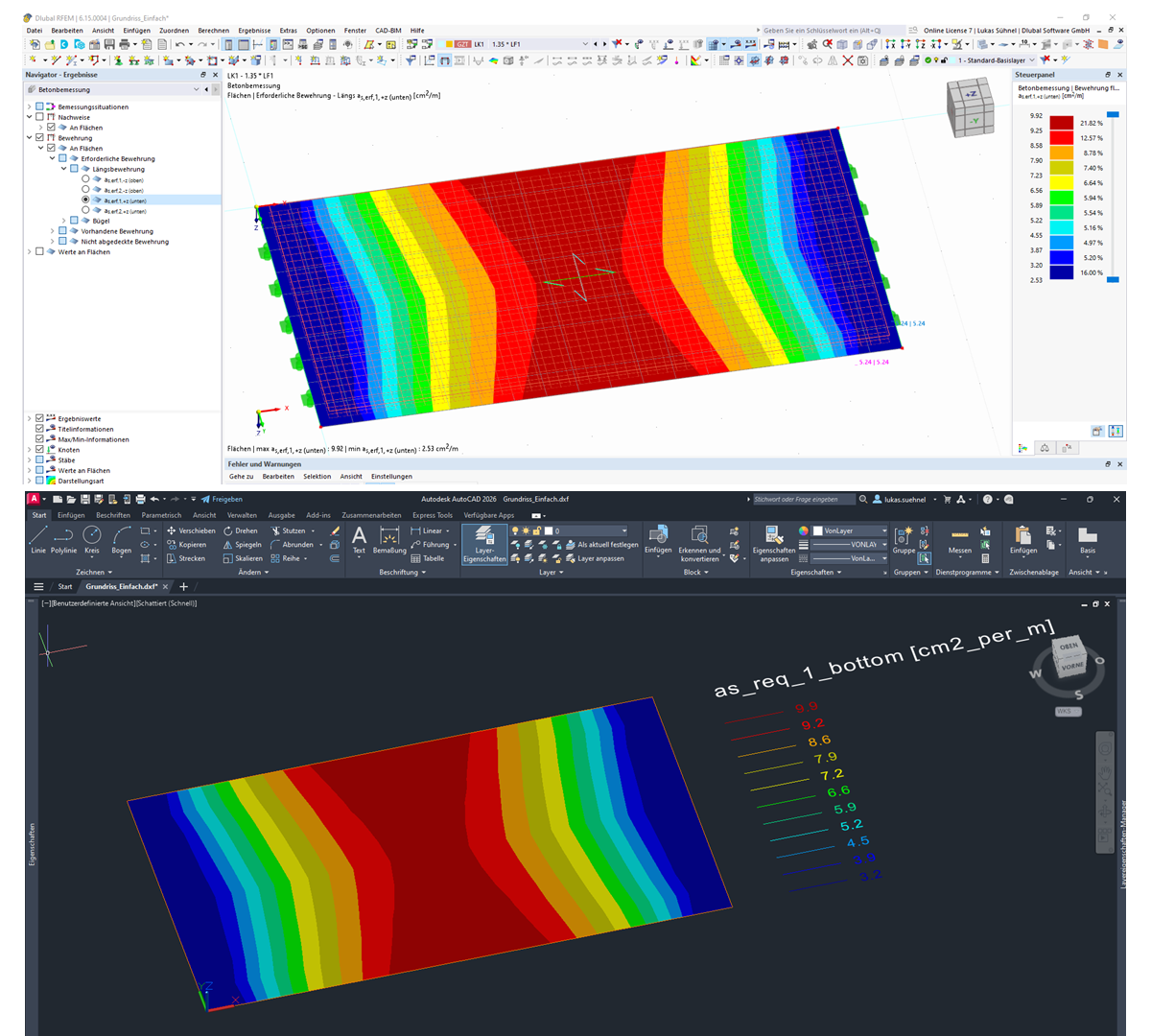Toggle the Nicht abgedeckte Bewehrung checkbox

[x=62, y=242]
